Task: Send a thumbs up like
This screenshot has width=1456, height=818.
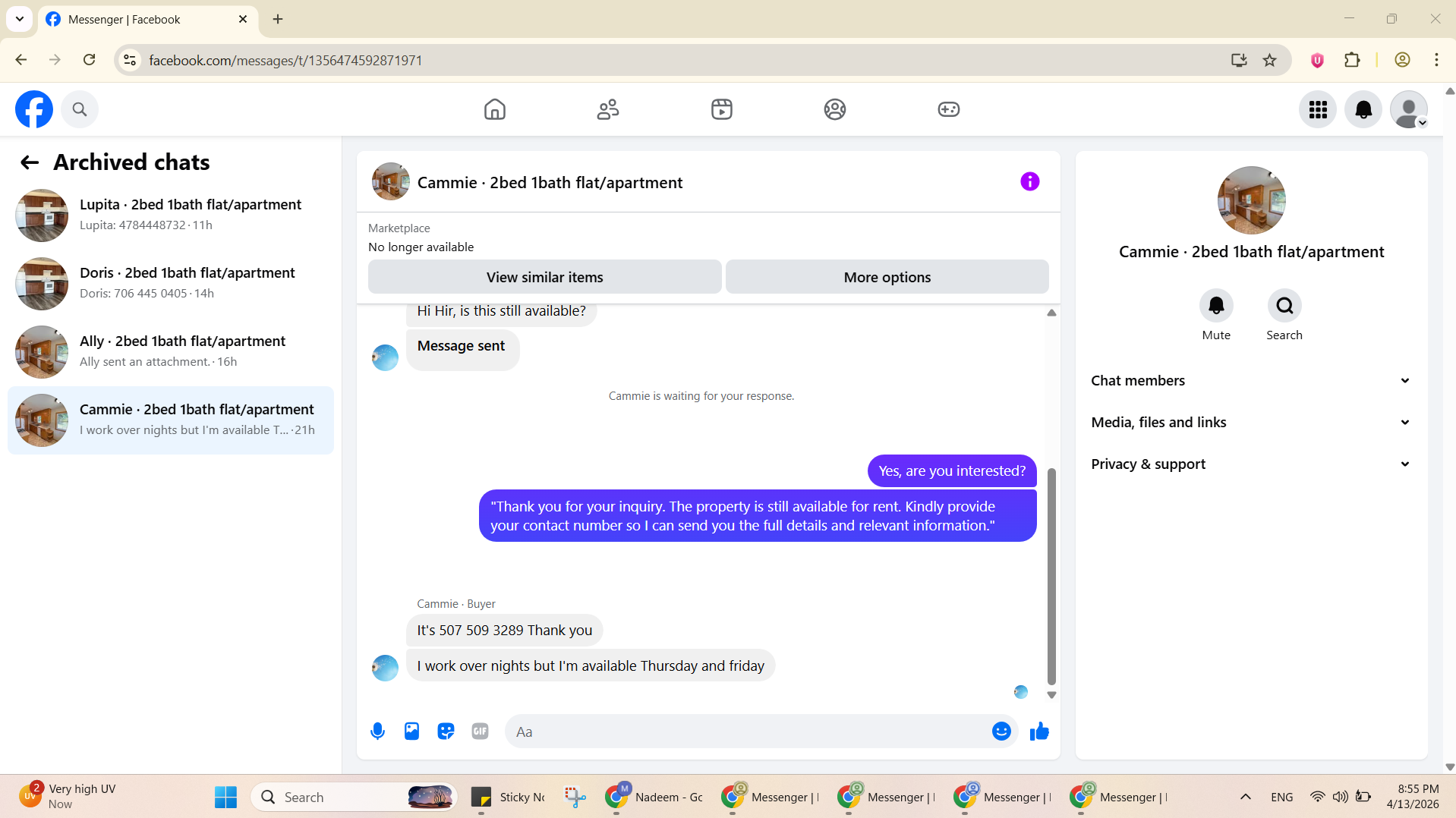Action: 1039,731
